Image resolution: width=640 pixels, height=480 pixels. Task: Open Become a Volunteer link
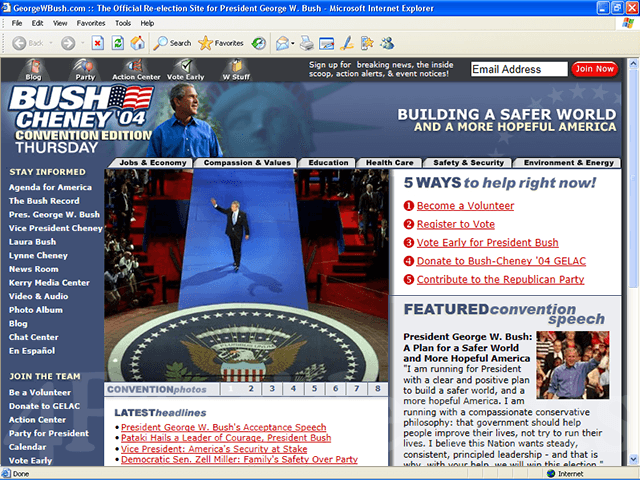point(465,206)
